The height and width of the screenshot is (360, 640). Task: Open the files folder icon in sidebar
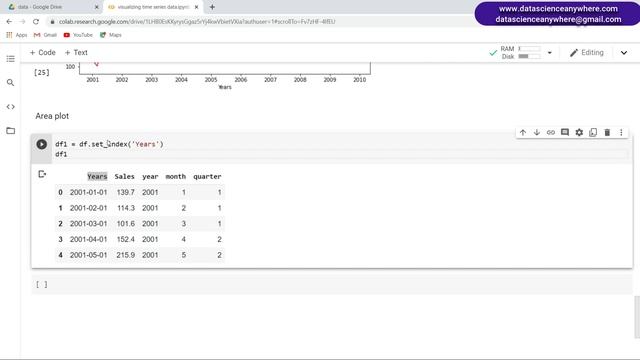click(x=11, y=131)
